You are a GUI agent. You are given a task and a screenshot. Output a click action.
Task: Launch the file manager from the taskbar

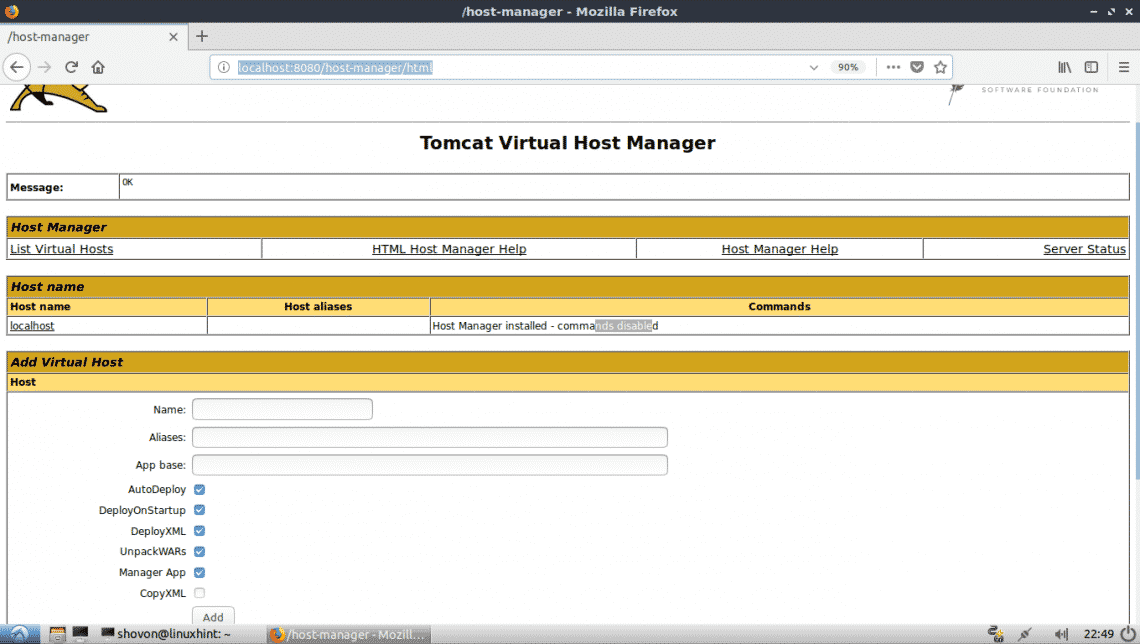click(x=57, y=634)
